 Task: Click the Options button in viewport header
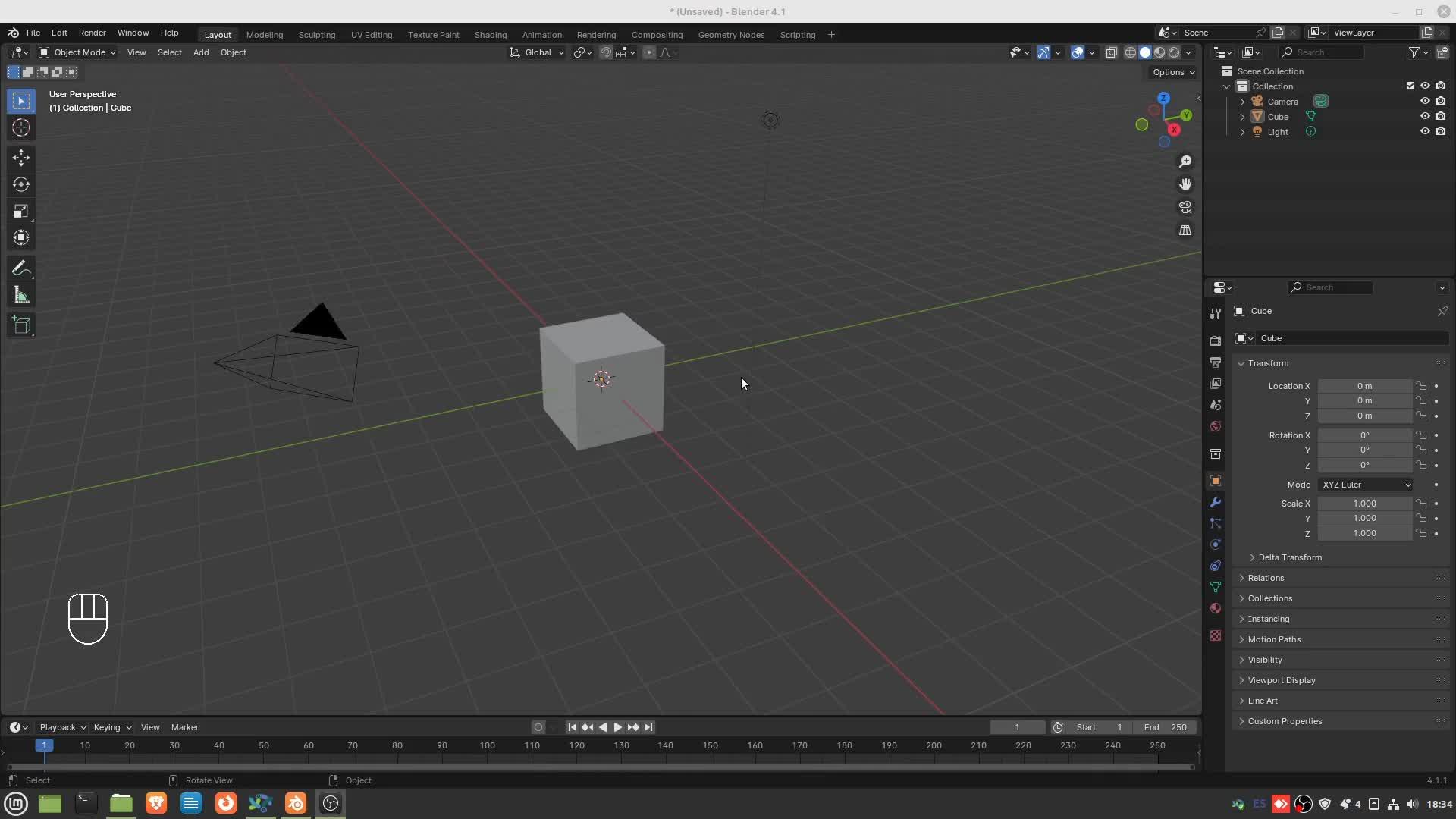click(1173, 72)
